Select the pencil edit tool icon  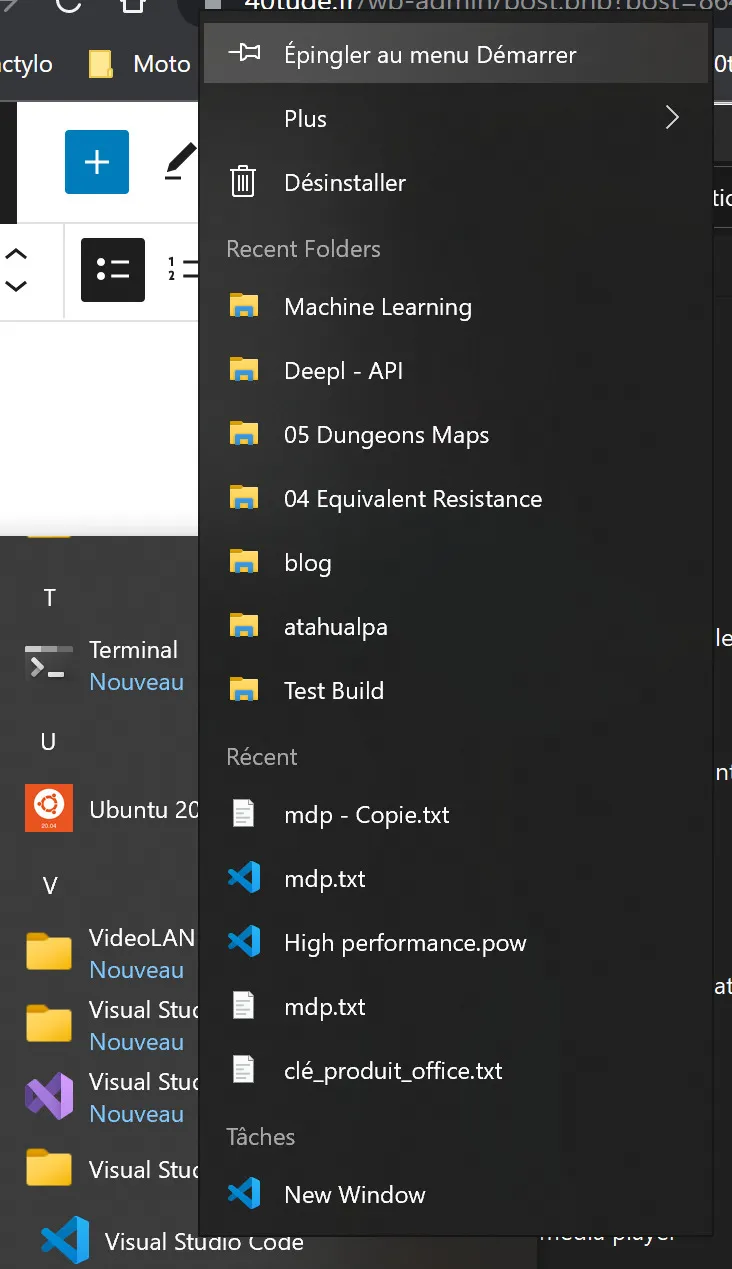point(180,162)
